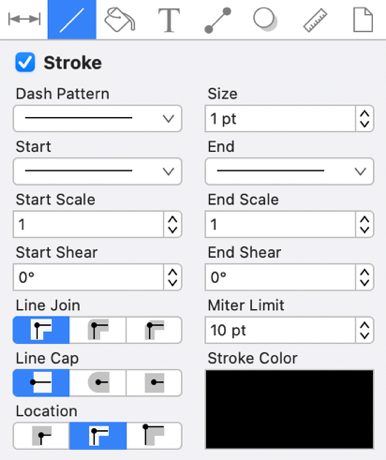
Task: Open the End arrowhead dropdown
Action: coord(289,171)
